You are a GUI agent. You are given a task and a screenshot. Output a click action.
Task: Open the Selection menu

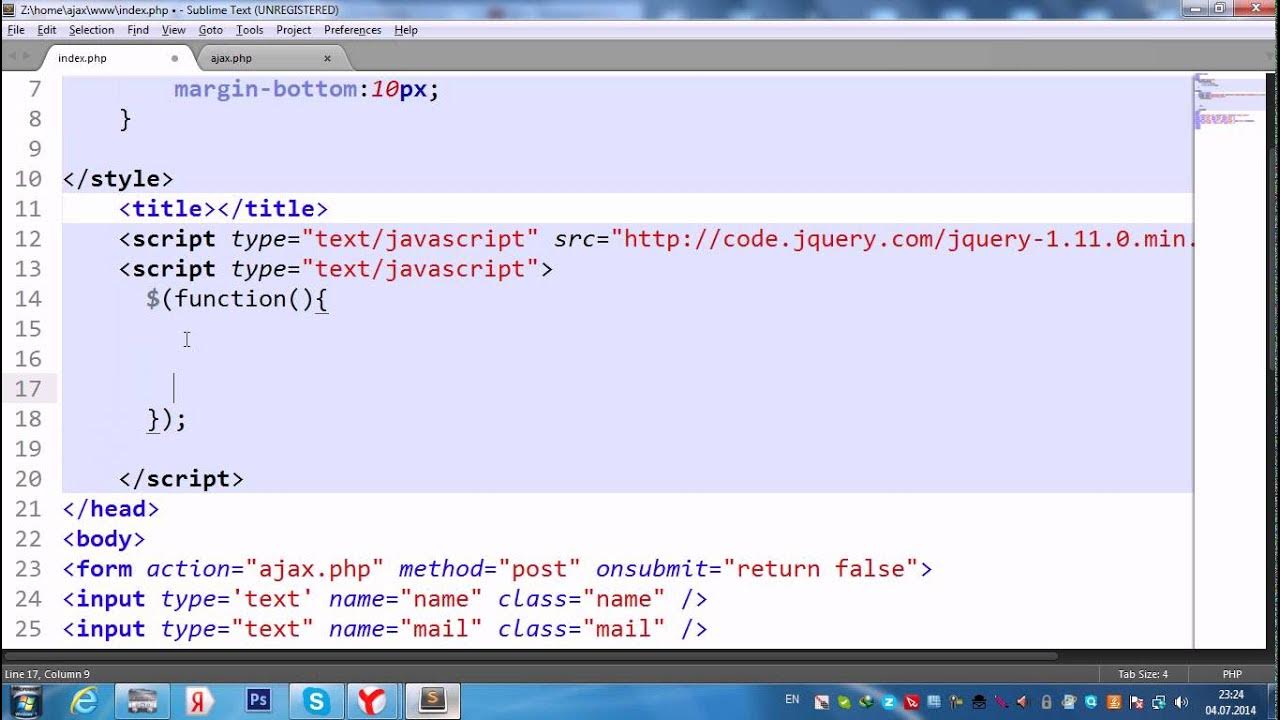91,30
